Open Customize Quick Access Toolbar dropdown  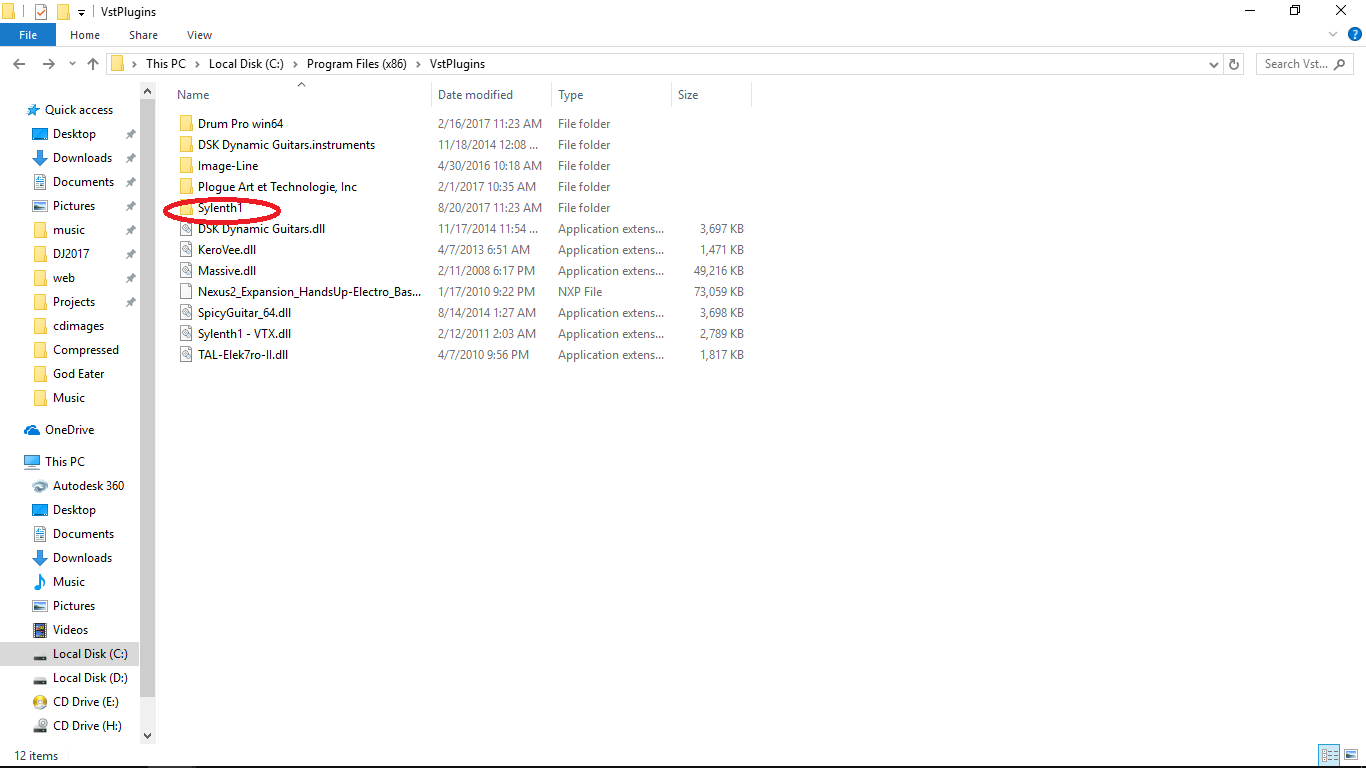[x=81, y=12]
